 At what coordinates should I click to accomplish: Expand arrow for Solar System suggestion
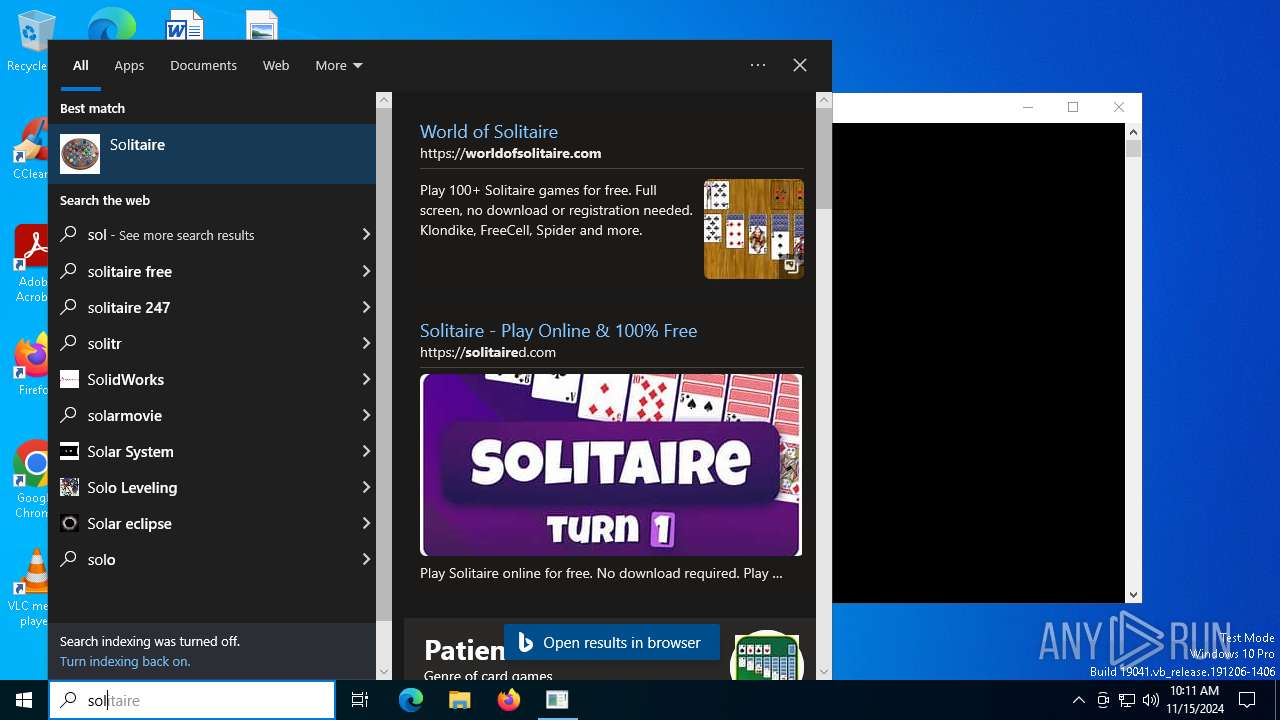pos(366,451)
